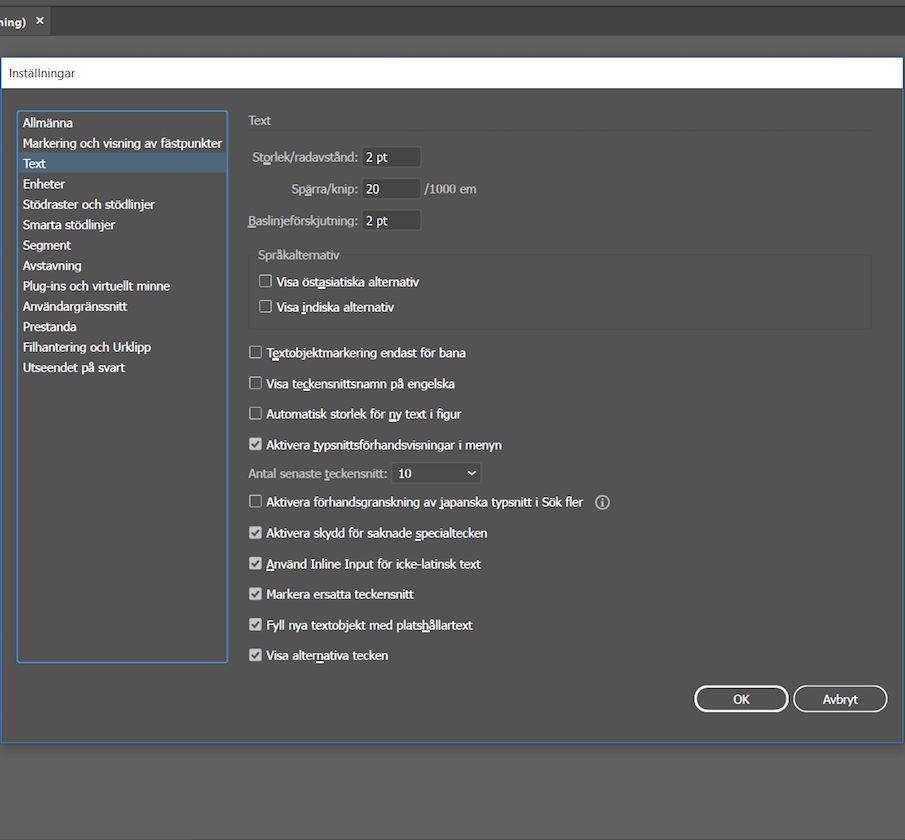Uncheck Aktivera skydd för saknade specialtecken

click(255, 533)
